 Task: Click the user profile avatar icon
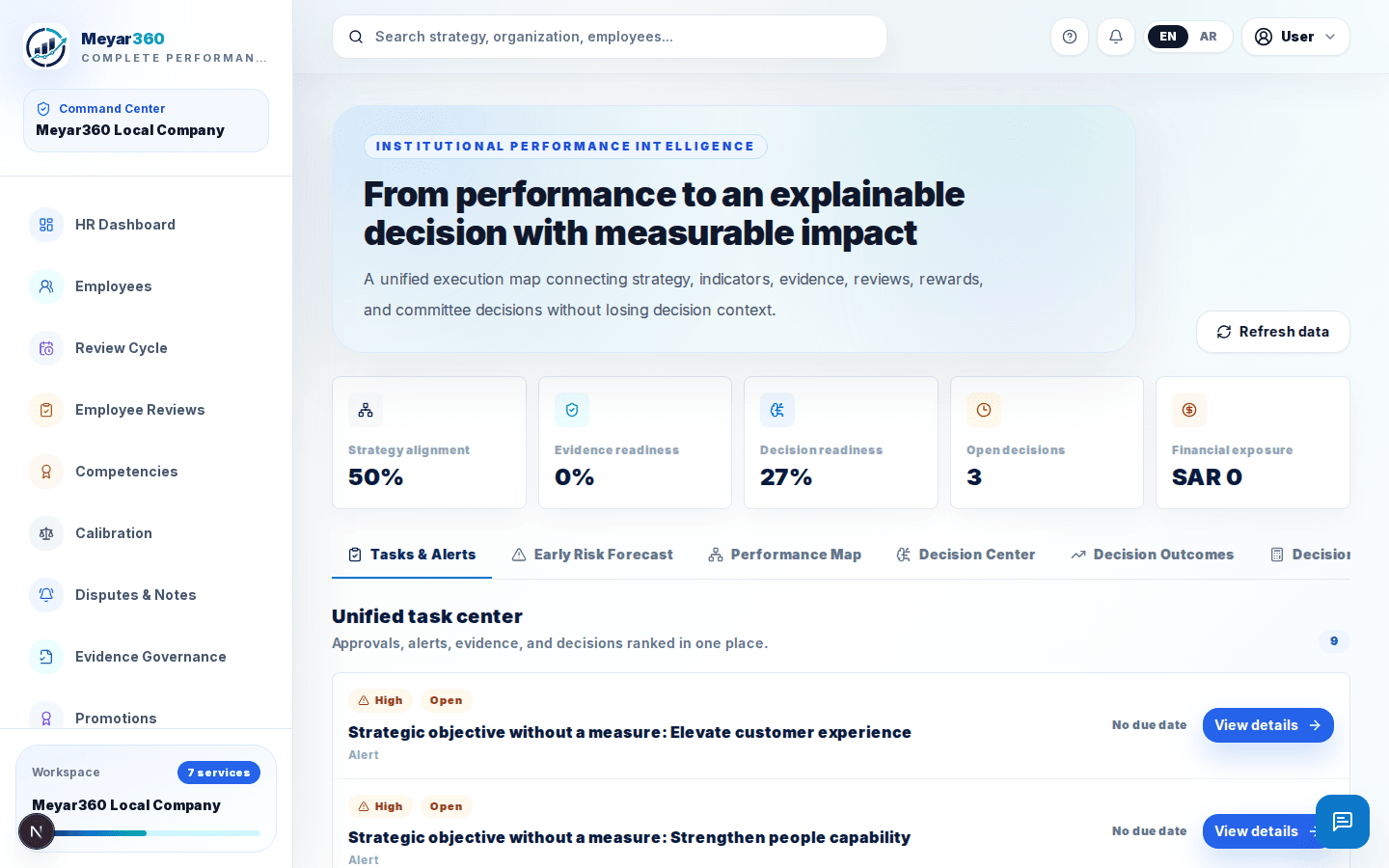coord(1264,37)
